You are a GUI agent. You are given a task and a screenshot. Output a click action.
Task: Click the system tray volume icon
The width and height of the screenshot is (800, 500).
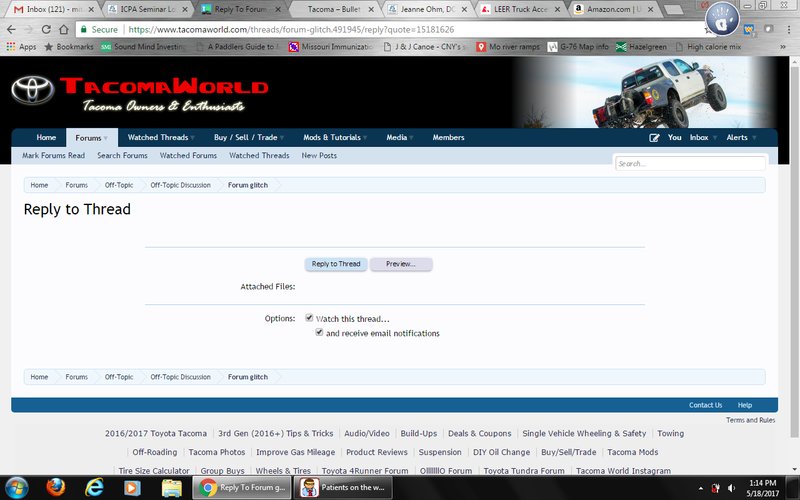pyautogui.click(x=731, y=488)
